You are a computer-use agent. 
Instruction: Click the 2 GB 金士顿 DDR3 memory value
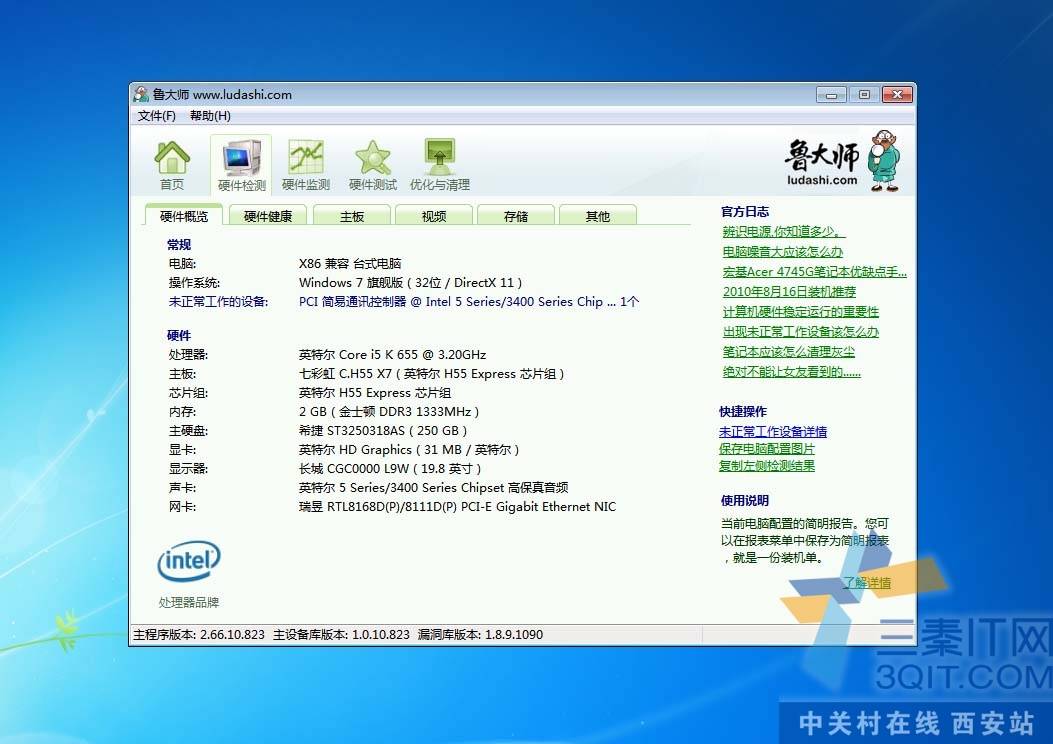389,411
